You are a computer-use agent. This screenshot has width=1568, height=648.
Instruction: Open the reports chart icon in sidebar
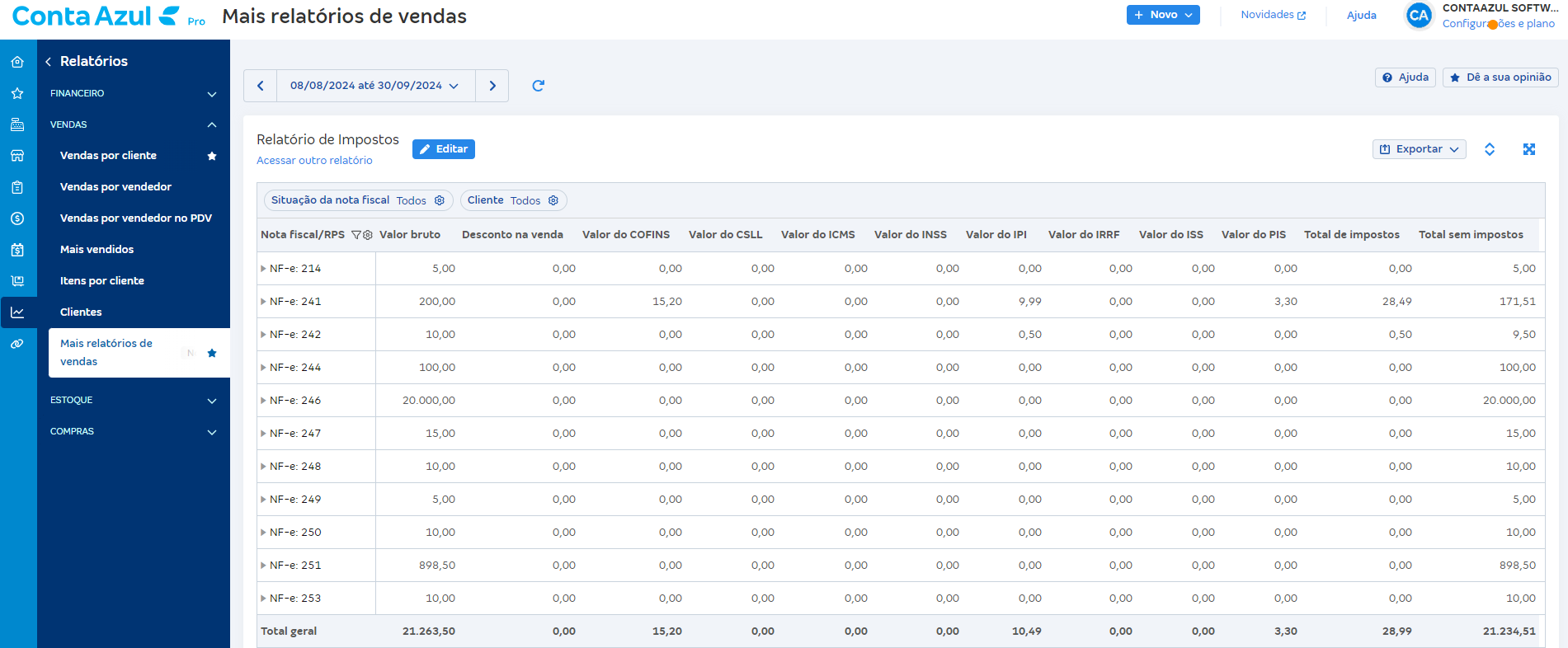17,312
